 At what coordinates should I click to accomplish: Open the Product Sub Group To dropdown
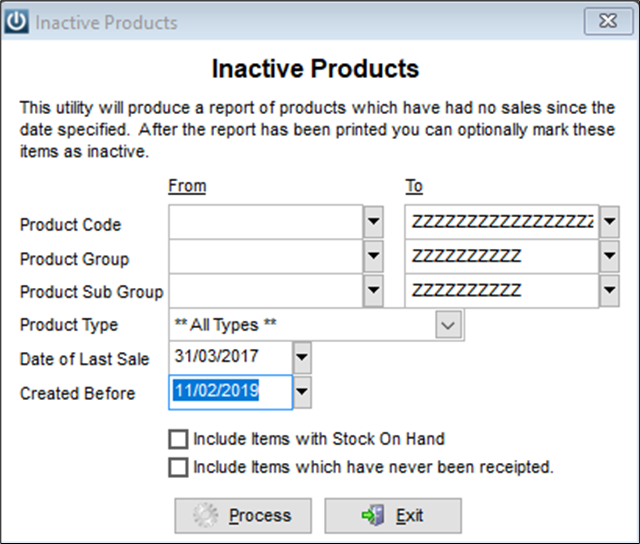coord(610,291)
